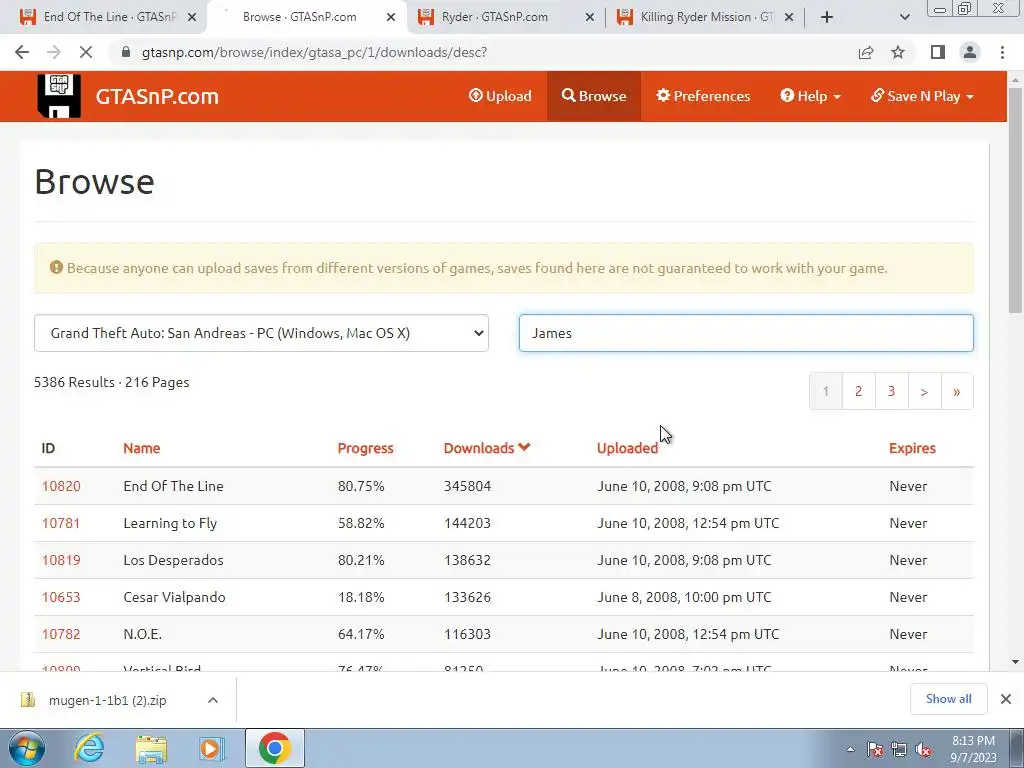Close the Ryder tab
Image resolution: width=1024 pixels, height=768 pixels.
[590, 17]
